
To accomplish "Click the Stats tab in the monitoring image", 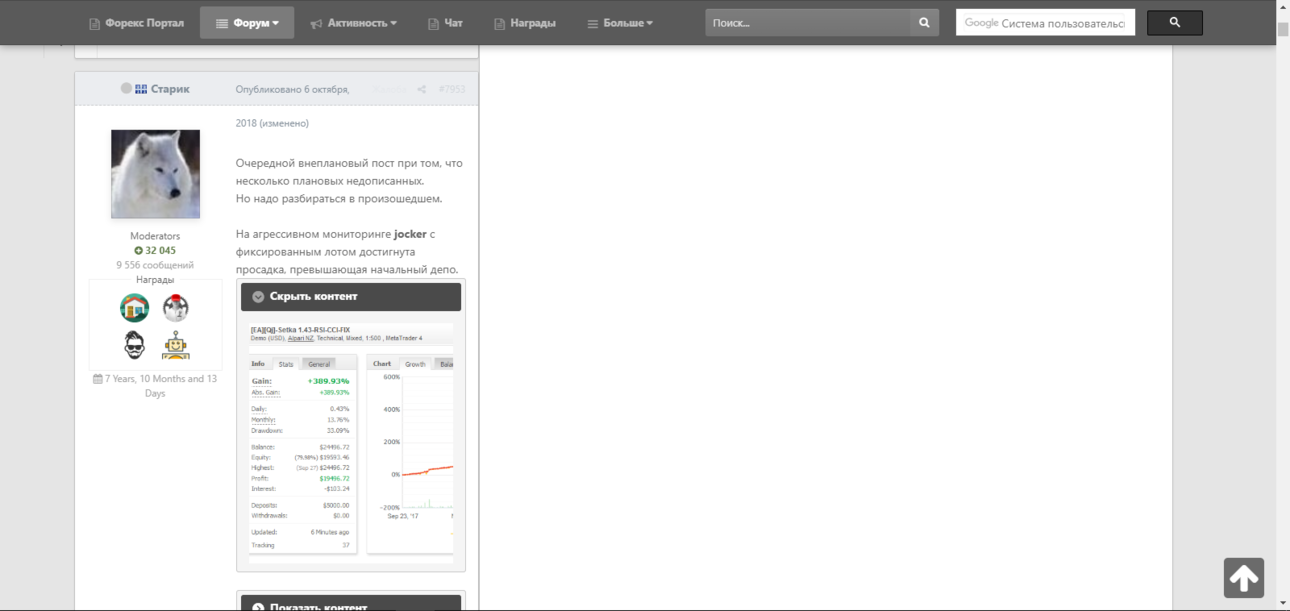I will point(286,364).
